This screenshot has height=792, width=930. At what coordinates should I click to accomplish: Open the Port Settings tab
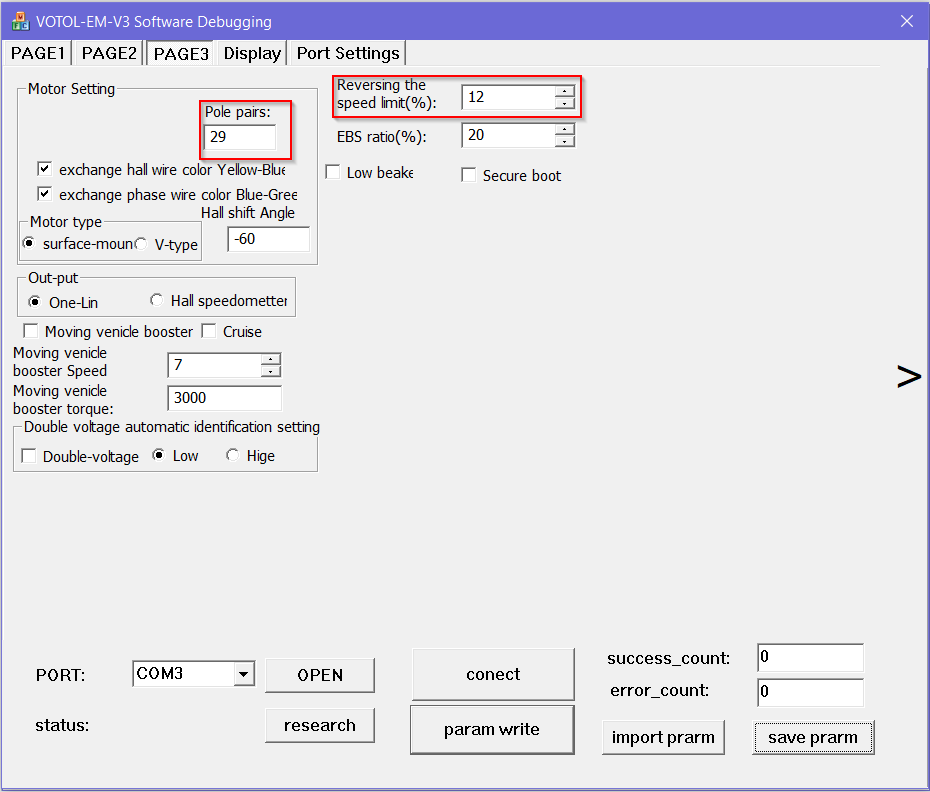(347, 53)
